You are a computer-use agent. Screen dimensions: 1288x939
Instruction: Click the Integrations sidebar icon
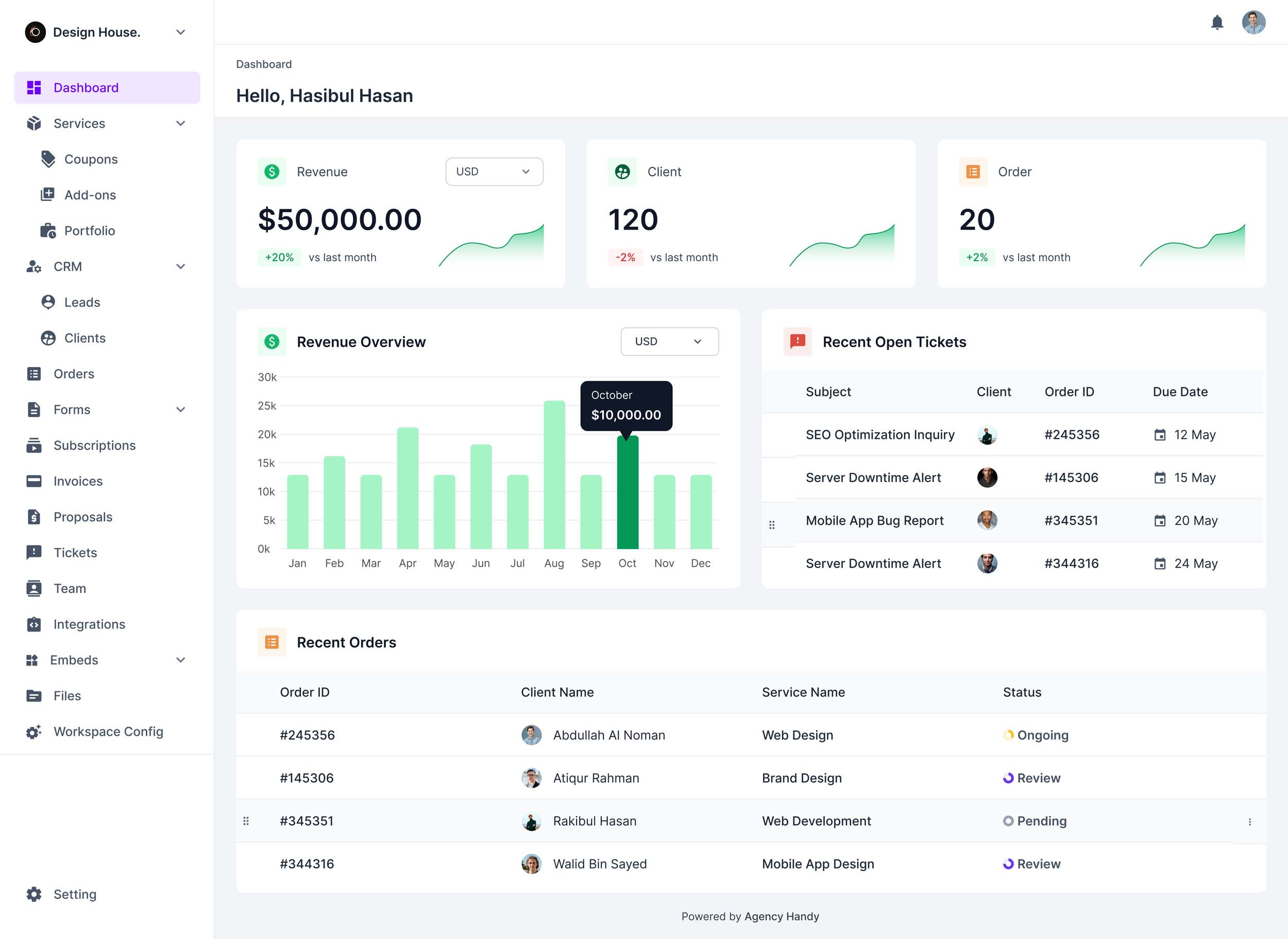pyautogui.click(x=34, y=624)
